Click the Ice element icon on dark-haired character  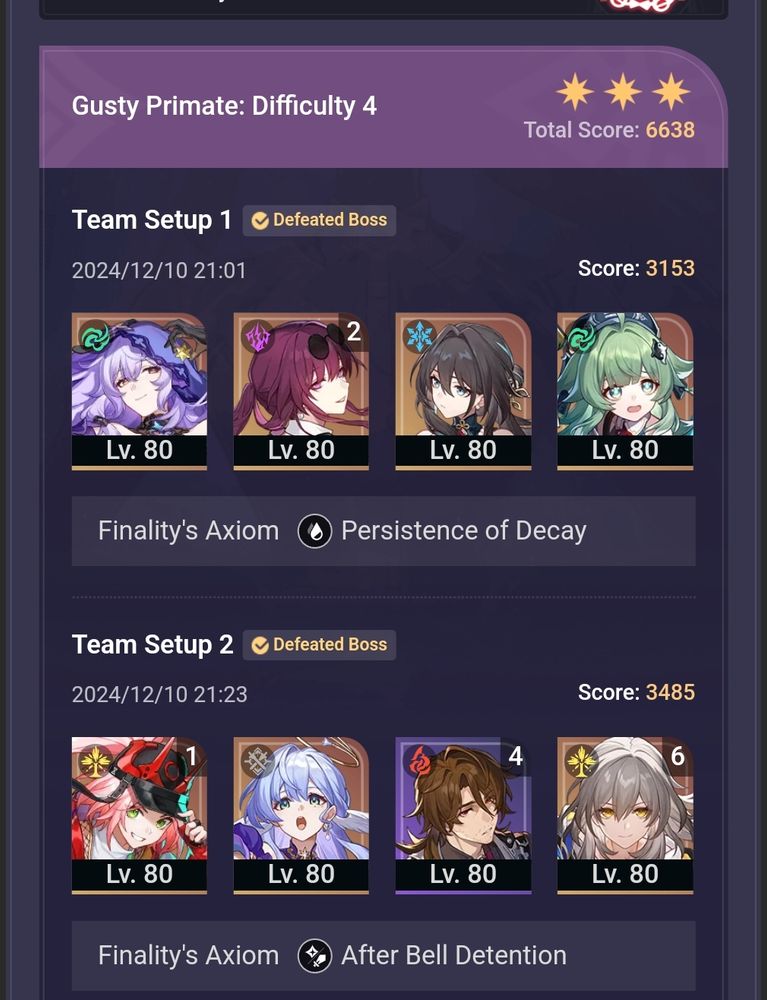(420, 336)
